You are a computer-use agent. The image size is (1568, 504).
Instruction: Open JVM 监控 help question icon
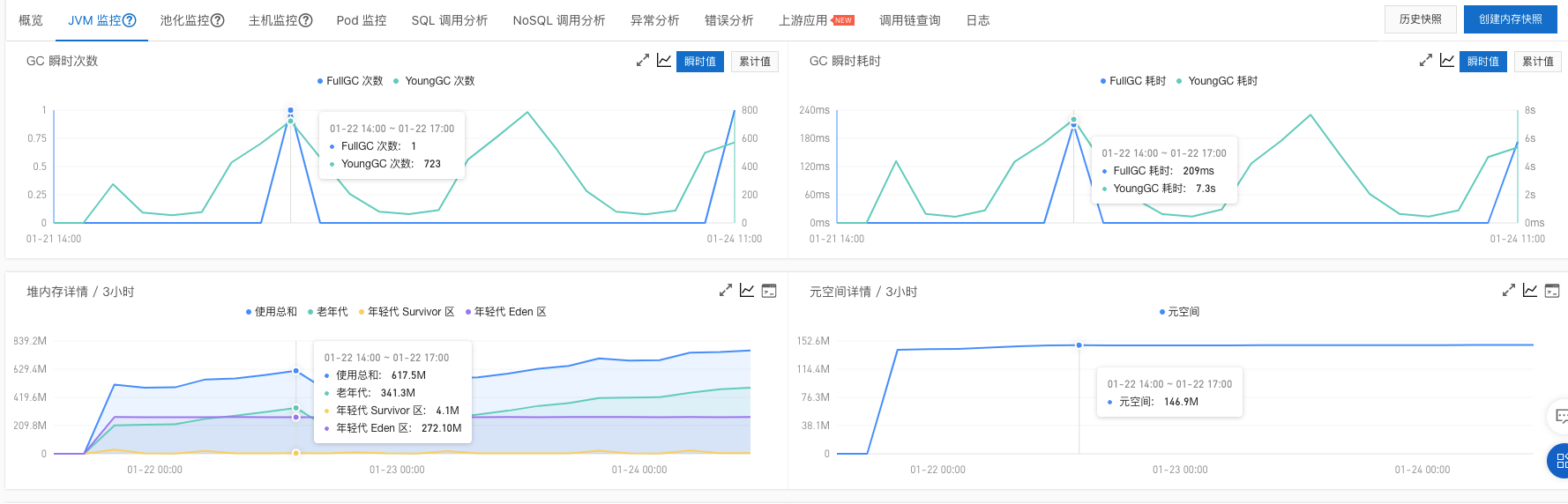(x=130, y=20)
